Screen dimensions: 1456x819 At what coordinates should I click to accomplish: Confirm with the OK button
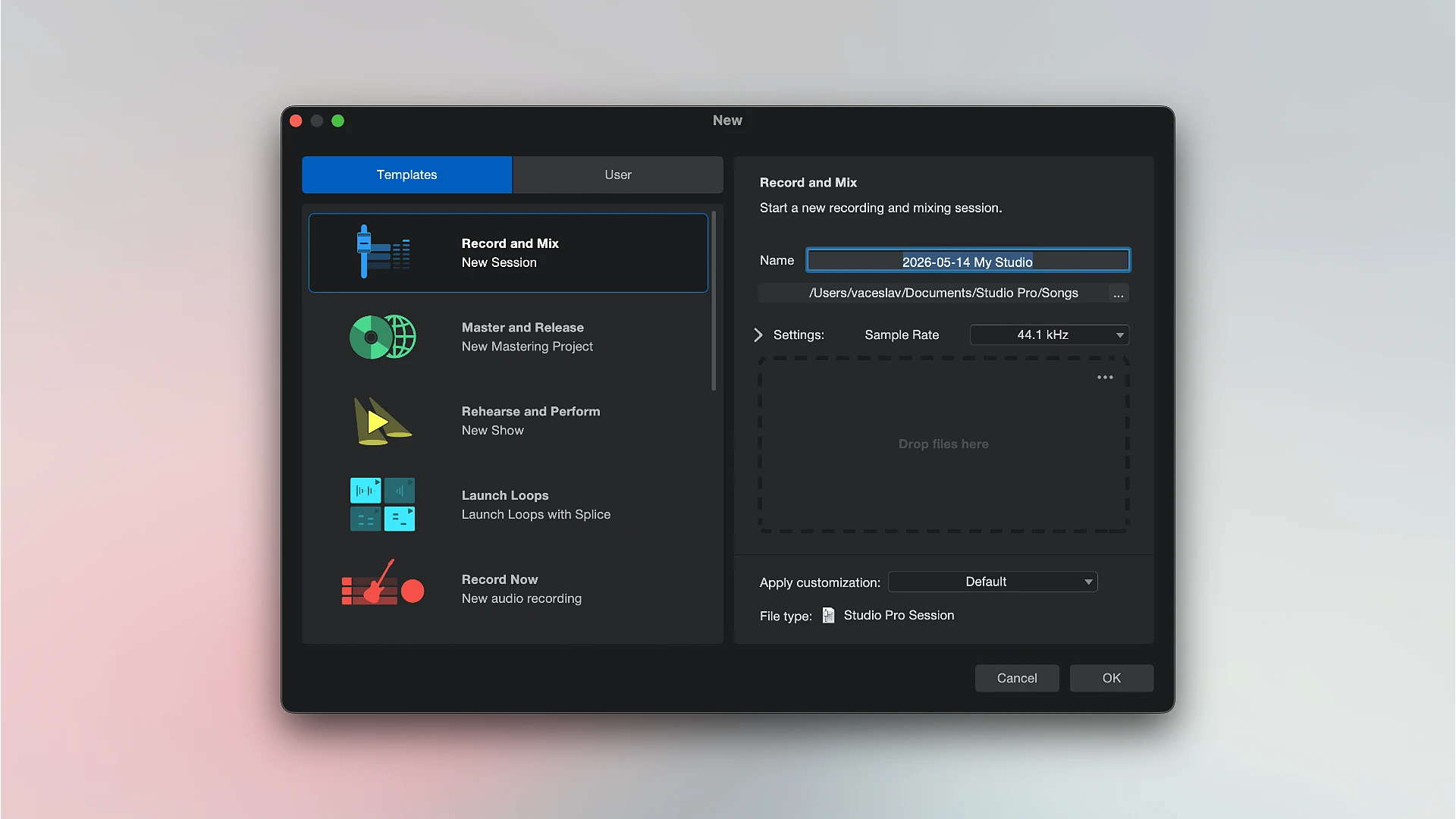click(1112, 678)
